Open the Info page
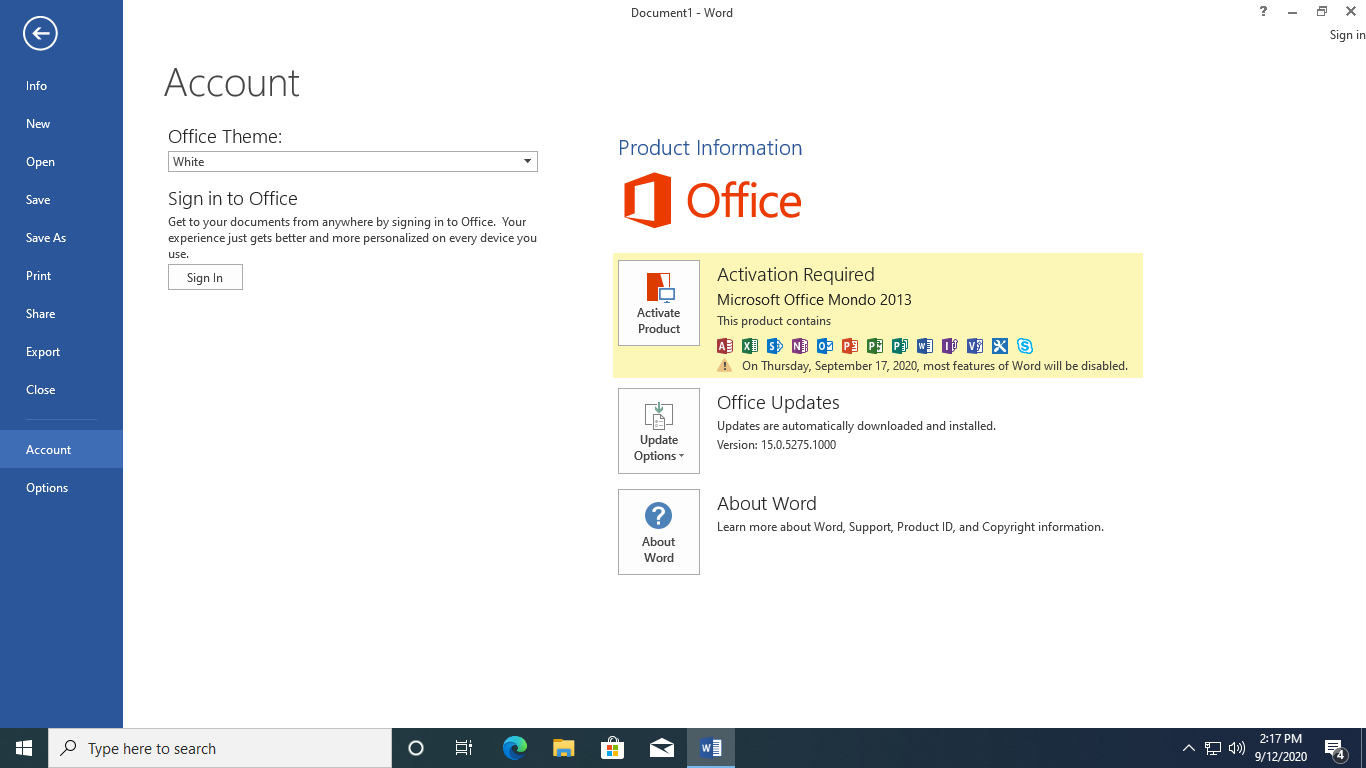1366x768 pixels. pyautogui.click(x=61, y=86)
